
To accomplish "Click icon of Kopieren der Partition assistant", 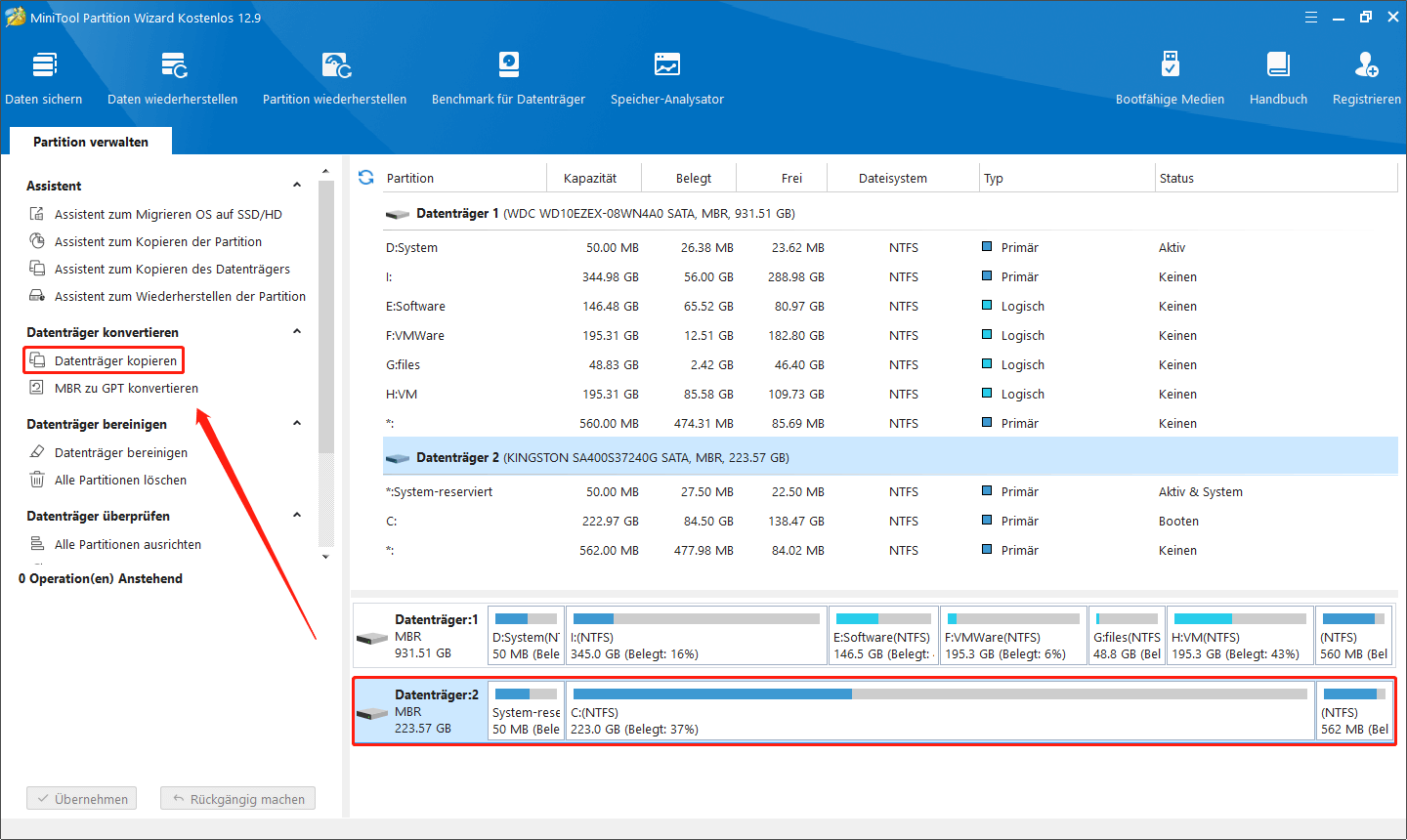I will [x=37, y=241].
